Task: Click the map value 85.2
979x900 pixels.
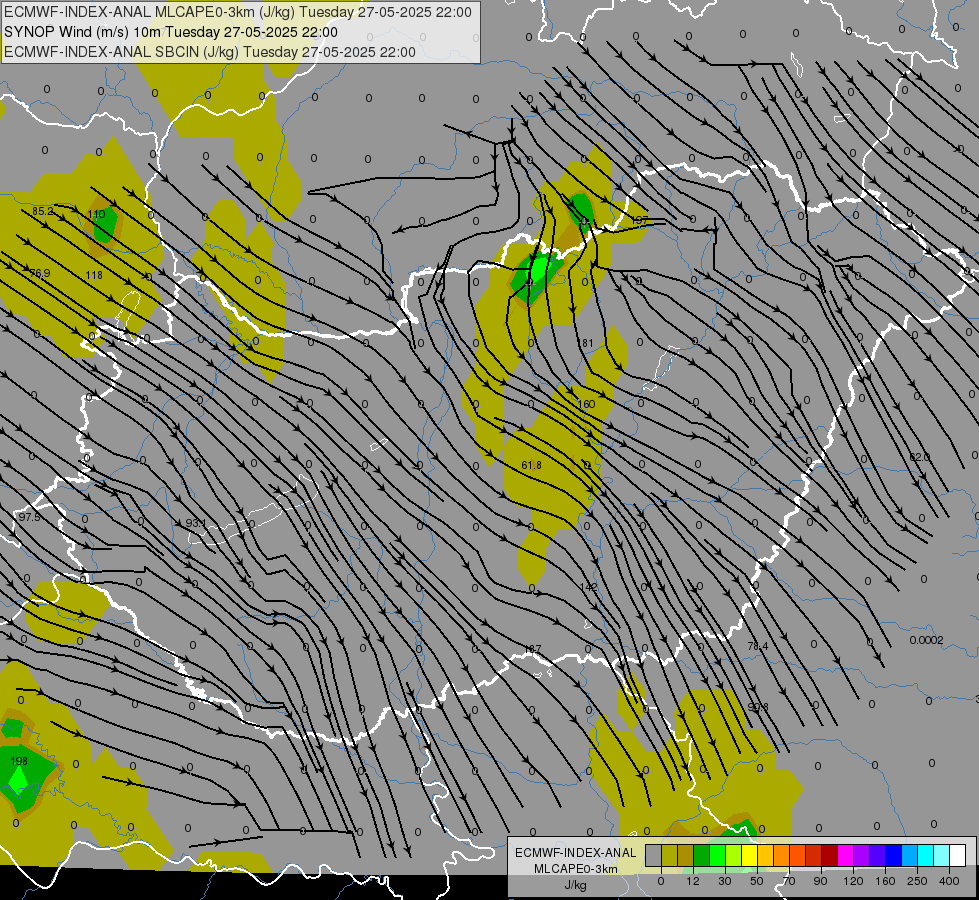Action: pyautogui.click(x=42, y=212)
